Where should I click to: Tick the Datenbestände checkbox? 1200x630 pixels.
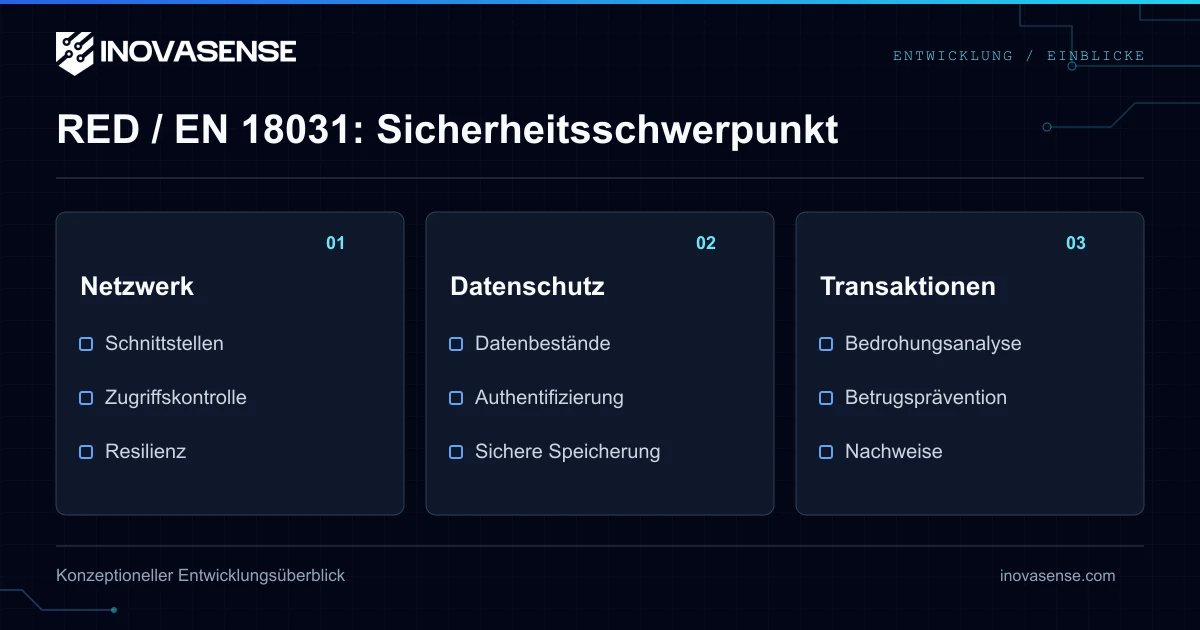click(456, 344)
